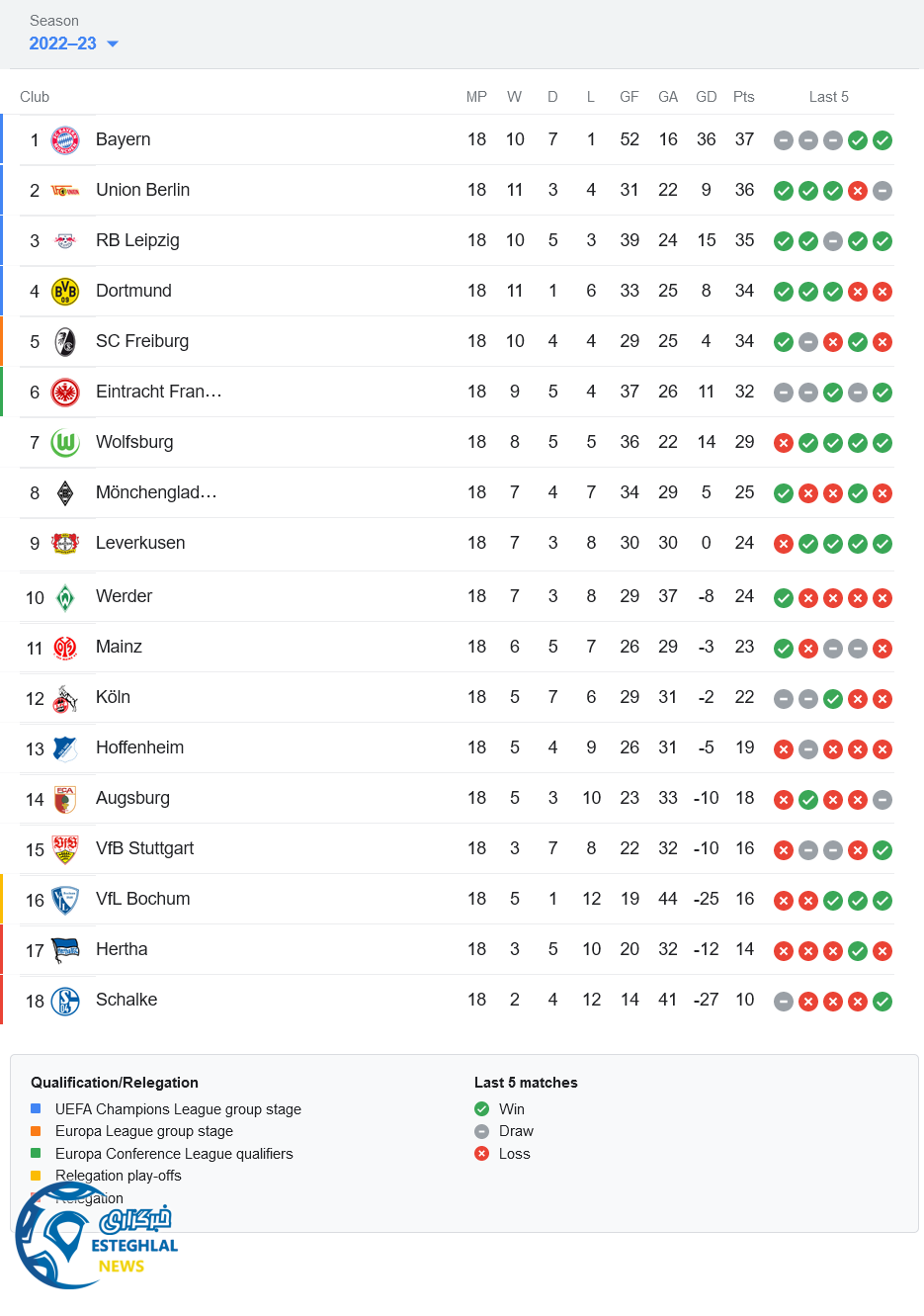924x1316 pixels.
Task: Click the Hertha flag logo
Action: [x=65, y=950]
